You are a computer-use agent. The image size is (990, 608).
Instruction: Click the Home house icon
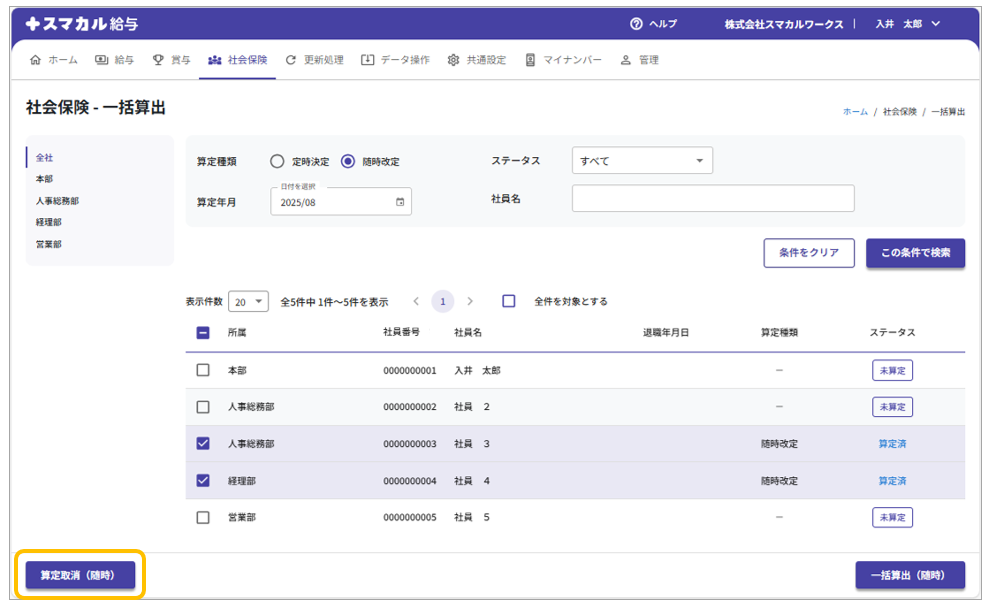[36, 60]
